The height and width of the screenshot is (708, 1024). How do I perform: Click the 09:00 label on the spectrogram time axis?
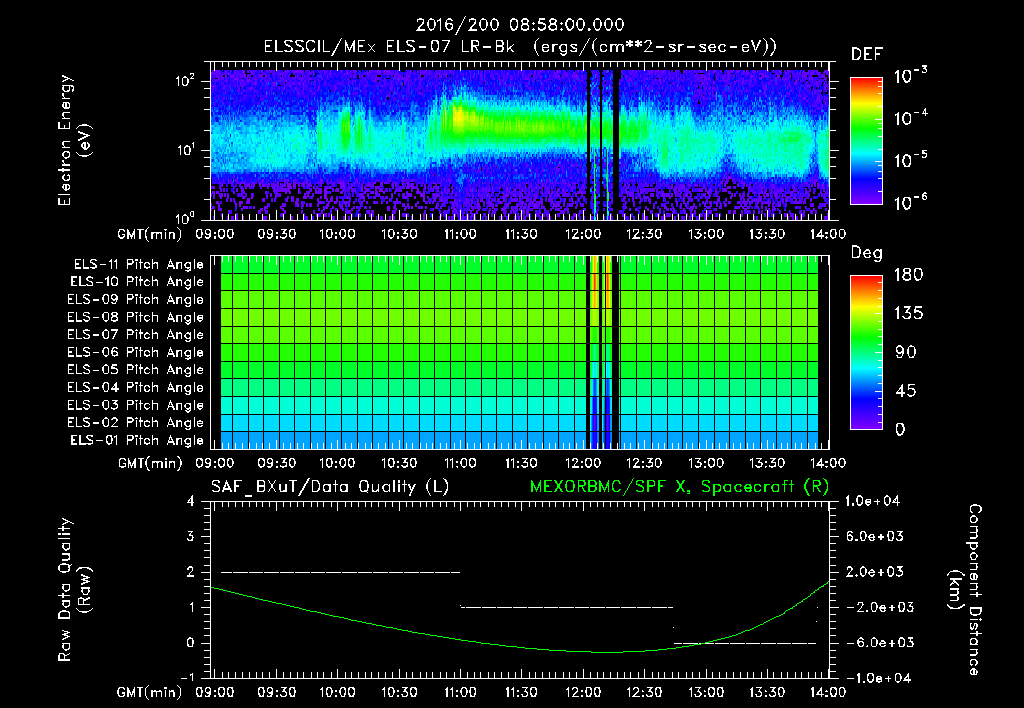pos(215,234)
